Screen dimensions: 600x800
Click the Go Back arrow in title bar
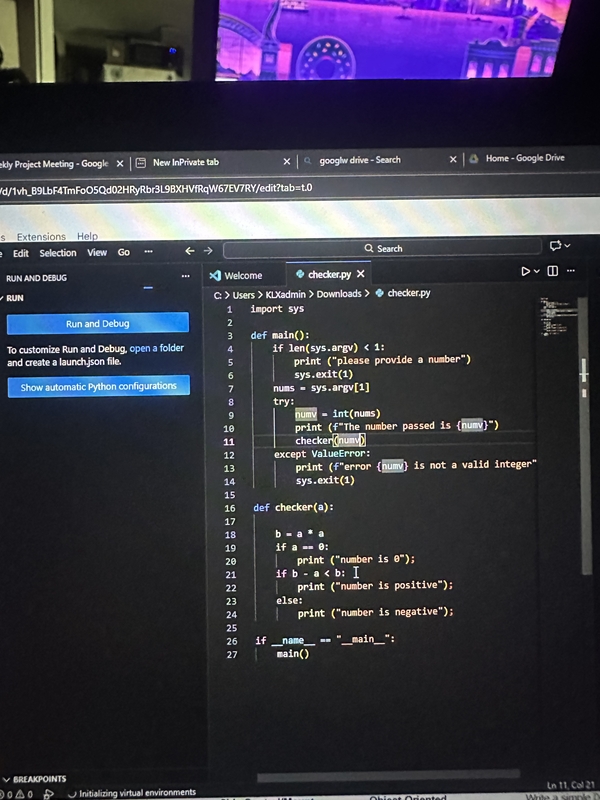(x=190, y=251)
